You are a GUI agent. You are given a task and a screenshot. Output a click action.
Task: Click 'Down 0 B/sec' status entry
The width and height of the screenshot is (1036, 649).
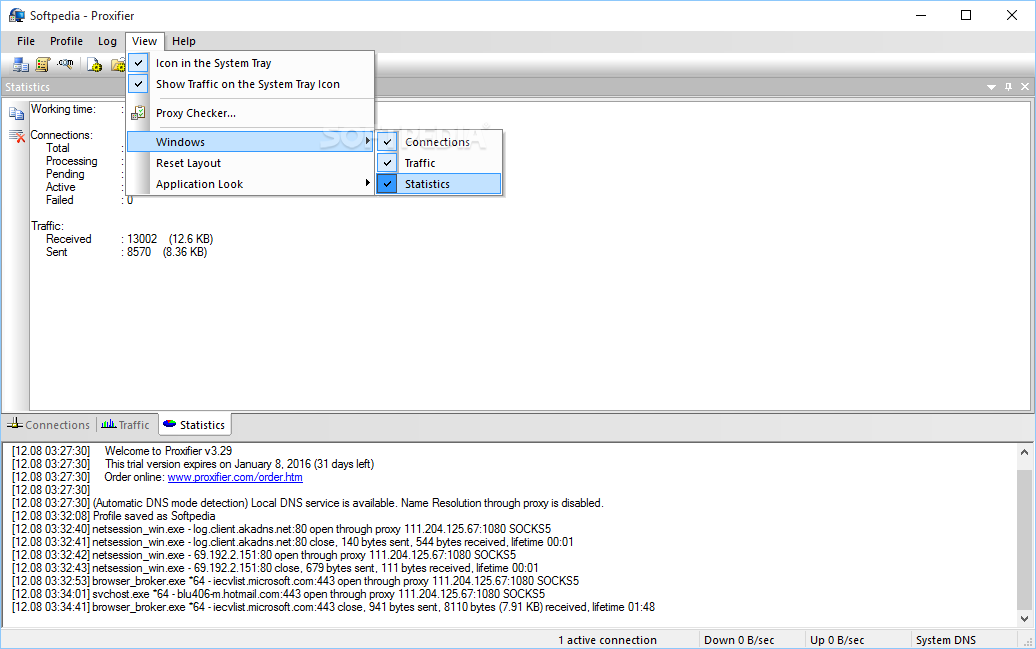point(739,640)
